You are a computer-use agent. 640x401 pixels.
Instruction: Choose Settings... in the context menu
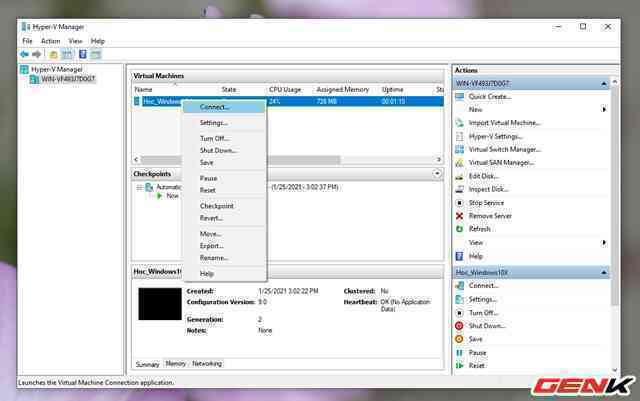click(x=224, y=123)
